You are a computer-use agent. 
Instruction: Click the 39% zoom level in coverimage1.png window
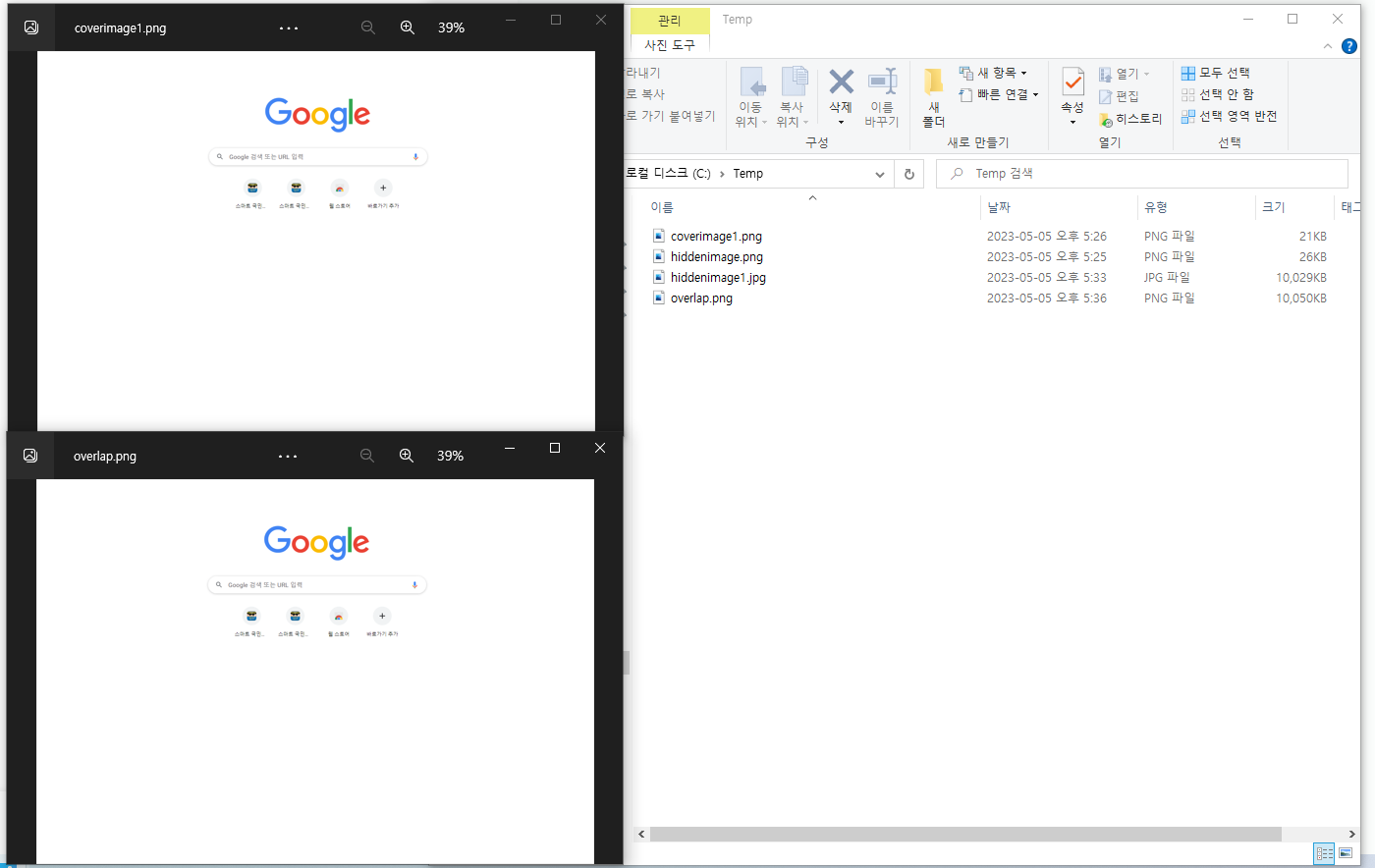(x=452, y=27)
